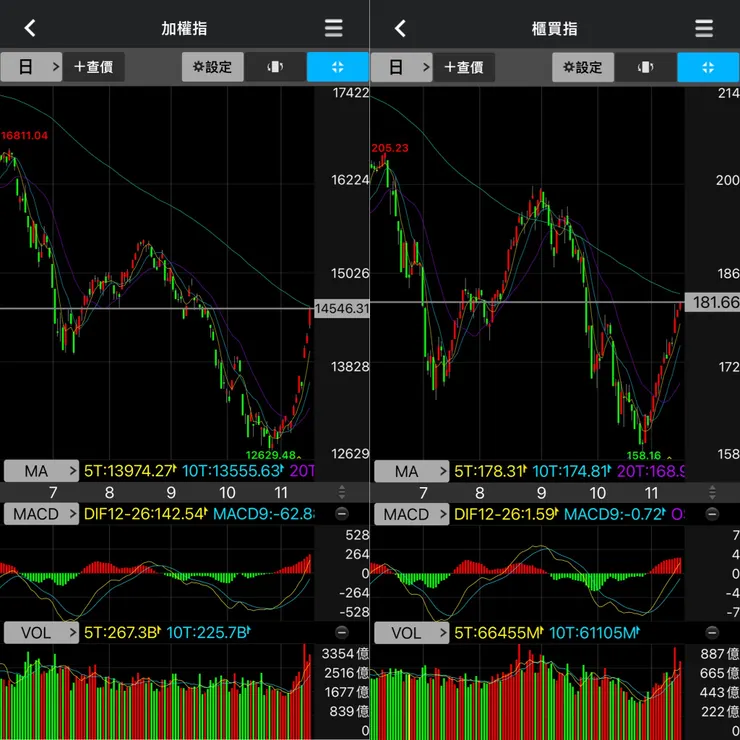Screen dimensions: 740x740
Task: Tap current price label 181.66
Action: coord(712,302)
